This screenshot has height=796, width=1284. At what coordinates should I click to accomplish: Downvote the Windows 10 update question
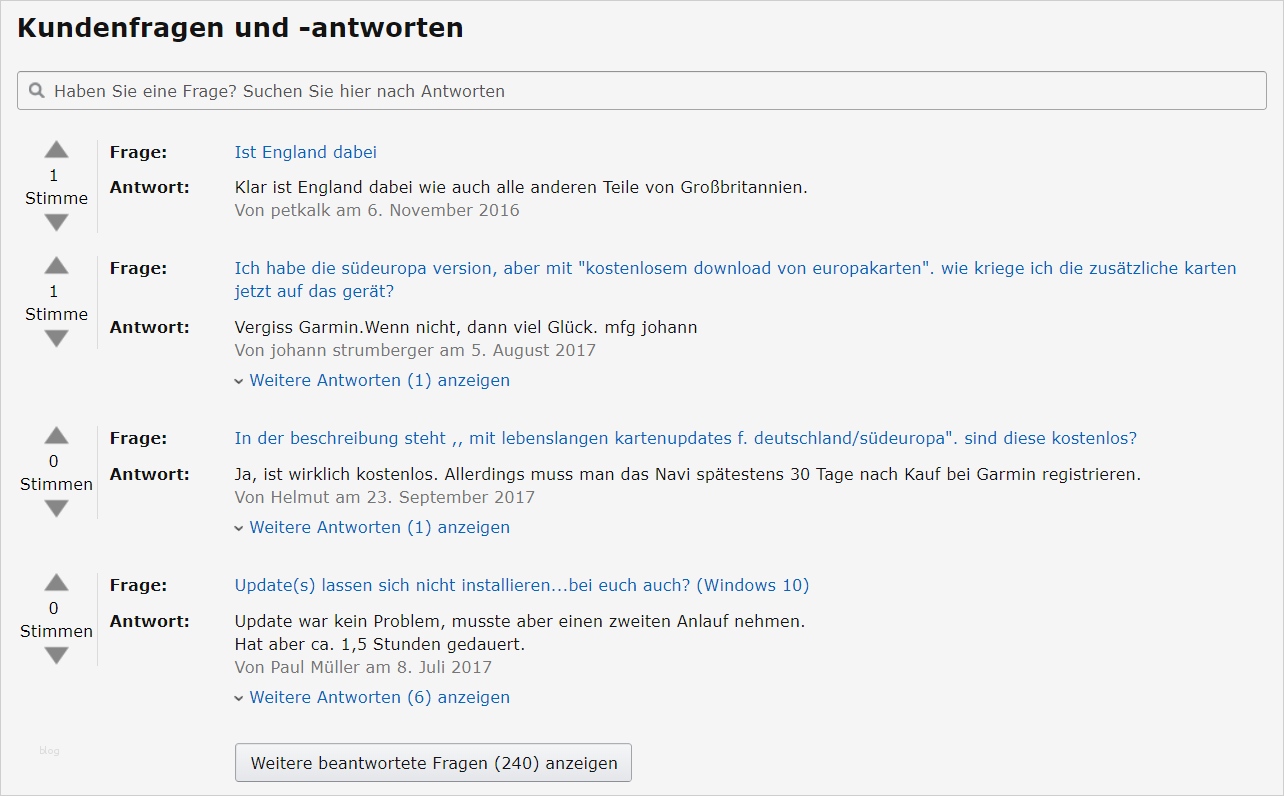click(x=56, y=655)
